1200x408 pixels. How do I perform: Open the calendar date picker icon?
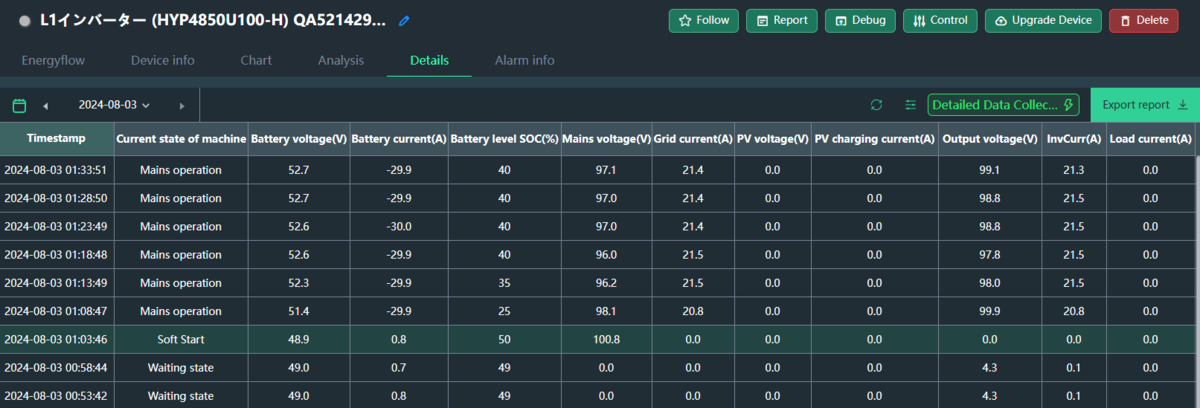click(x=19, y=105)
